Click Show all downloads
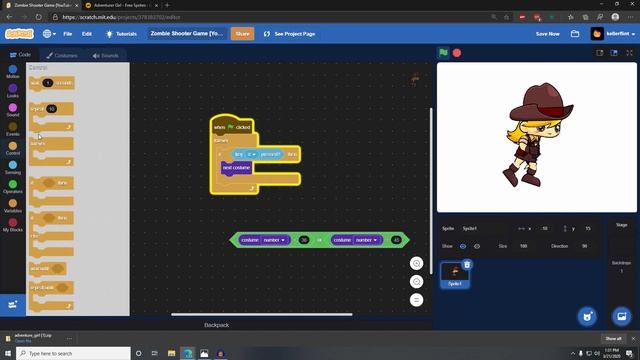The image size is (640, 360). (x=613, y=339)
